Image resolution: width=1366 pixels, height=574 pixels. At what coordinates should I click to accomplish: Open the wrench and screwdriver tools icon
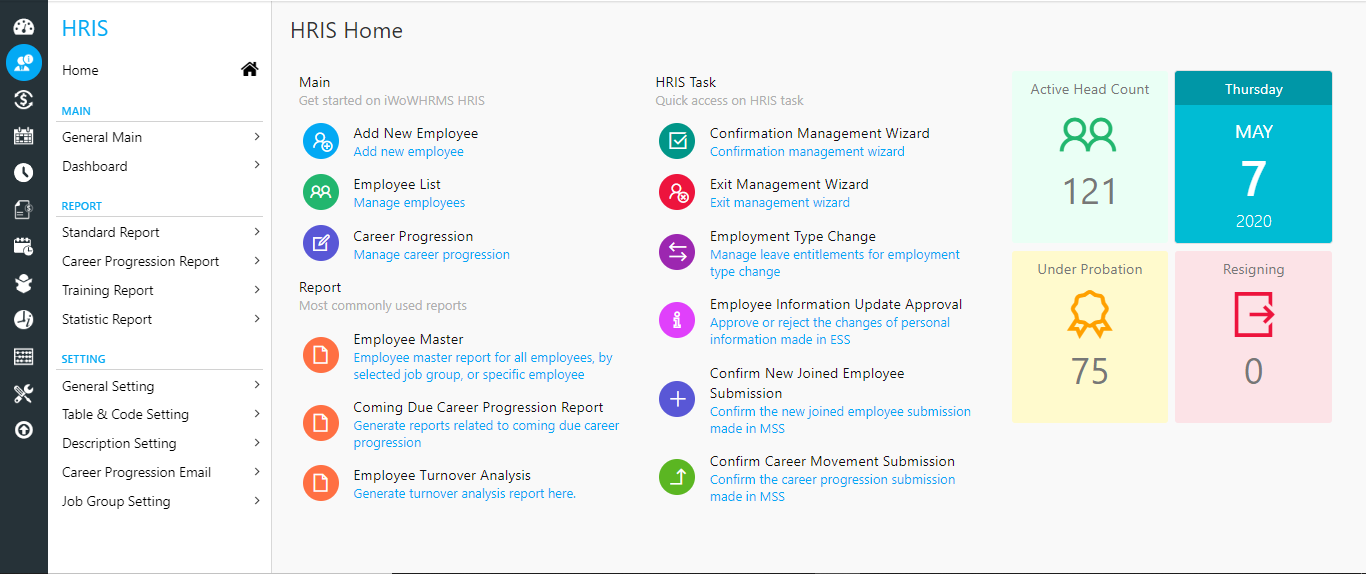[x=24, y=393]
